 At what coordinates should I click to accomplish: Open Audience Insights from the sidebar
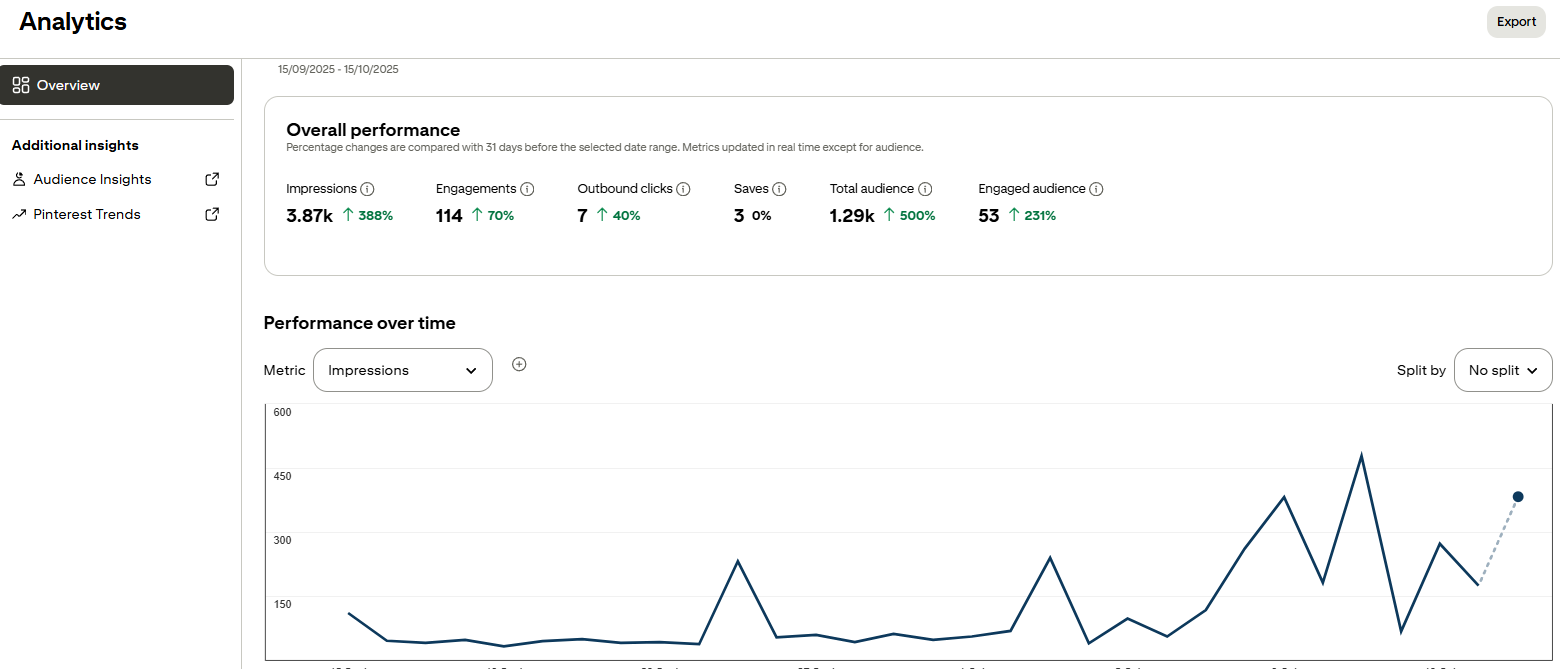[x=92, y=180]
